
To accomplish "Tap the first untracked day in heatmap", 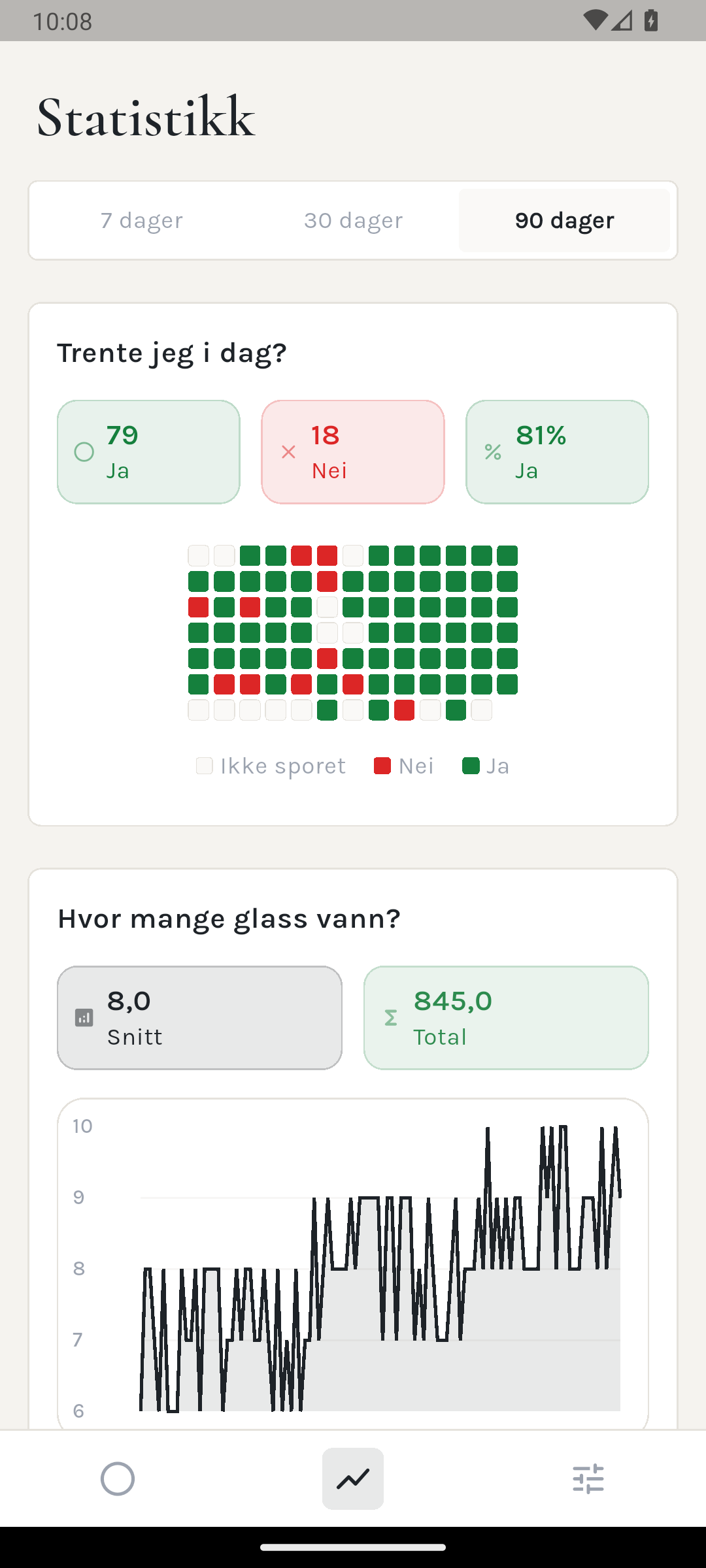I will 199,556.
